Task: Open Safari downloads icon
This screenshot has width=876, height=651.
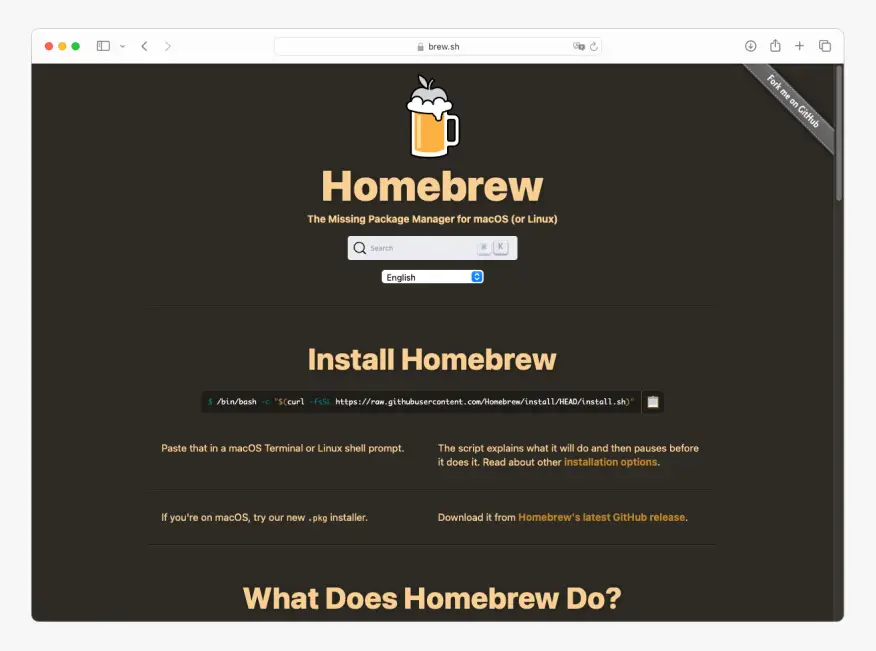Action: 751,46
